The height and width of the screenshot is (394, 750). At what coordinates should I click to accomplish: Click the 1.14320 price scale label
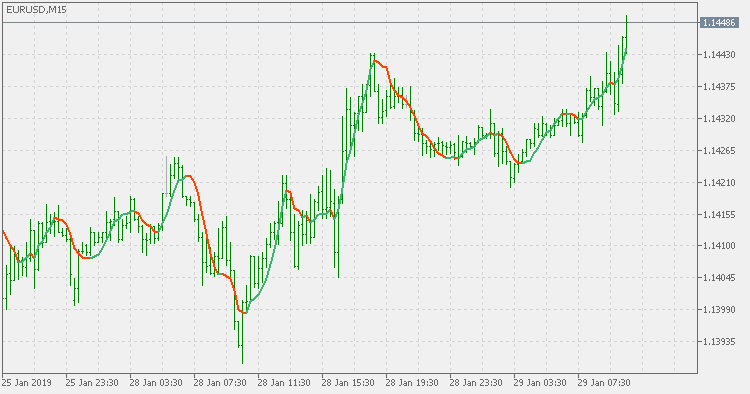(x=719, y=119)
